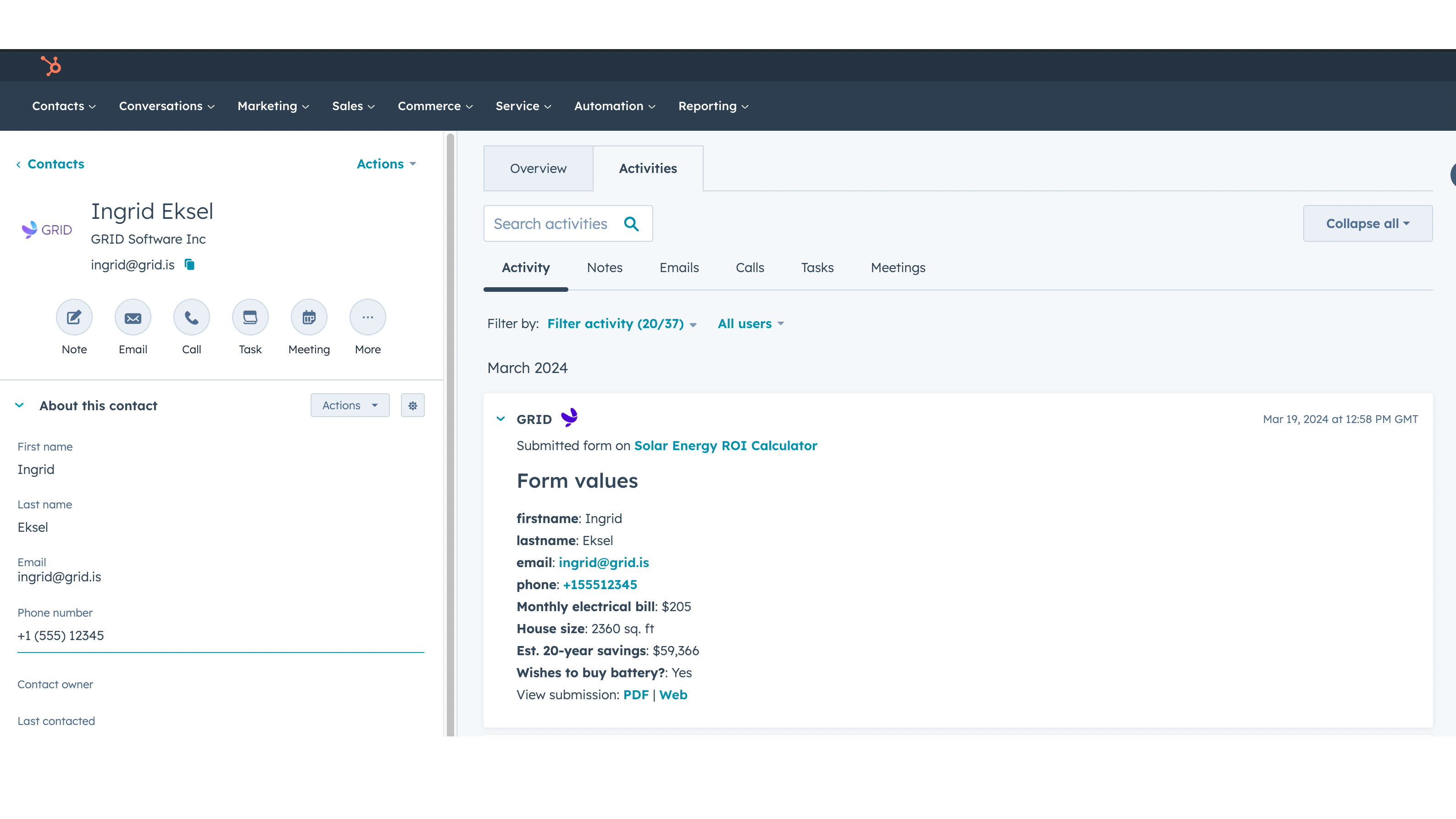Create a task using the Task icon
This screenshot has width=1456, height=819.
pos(250,317)
